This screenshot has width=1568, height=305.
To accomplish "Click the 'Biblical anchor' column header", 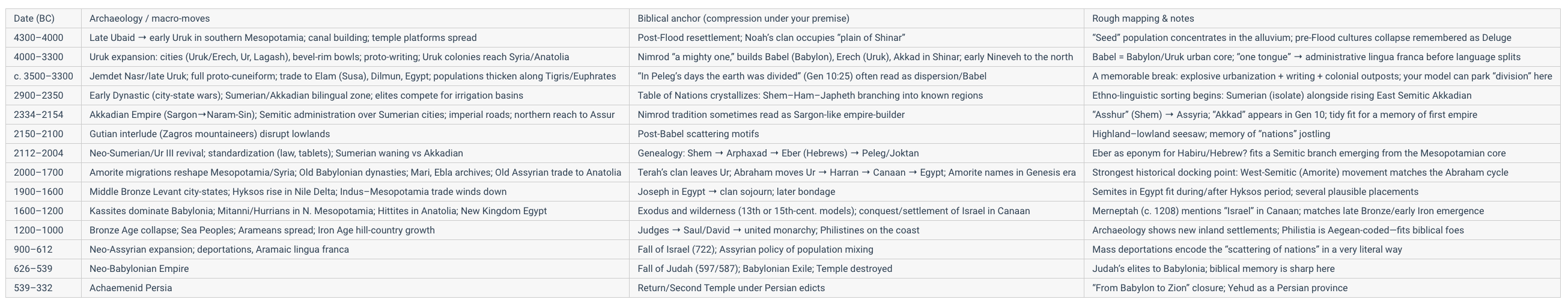I will [x=857, y=18].
